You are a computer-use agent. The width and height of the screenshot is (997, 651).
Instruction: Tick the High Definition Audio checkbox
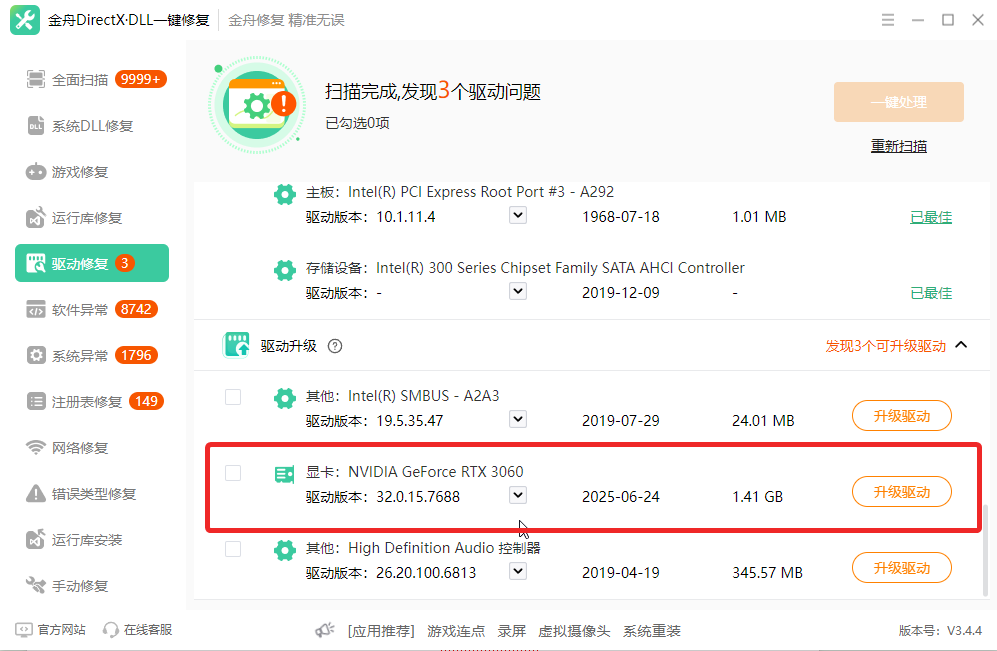[x=233, y=549]
